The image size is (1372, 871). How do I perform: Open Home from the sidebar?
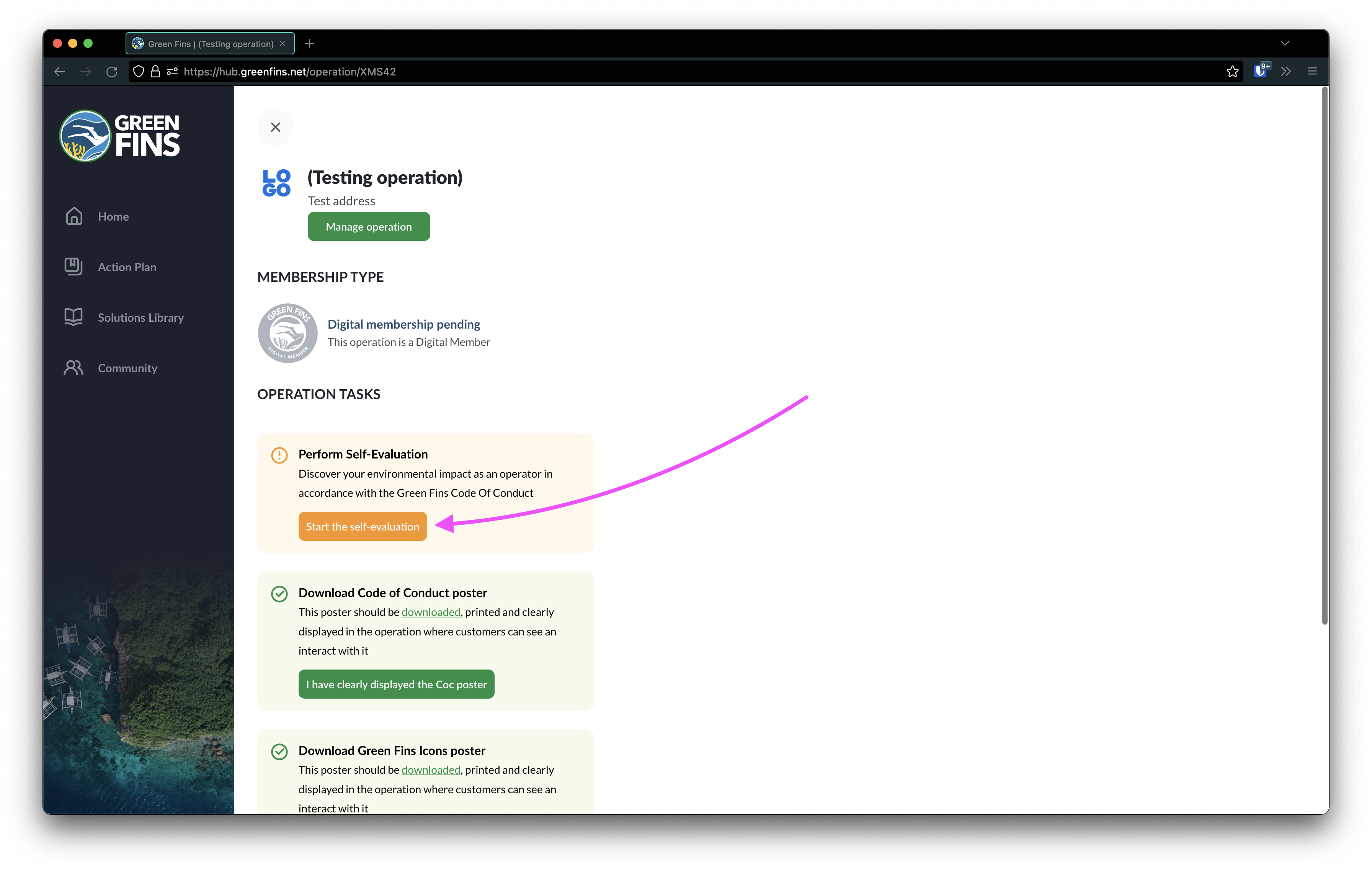[113, 217]
